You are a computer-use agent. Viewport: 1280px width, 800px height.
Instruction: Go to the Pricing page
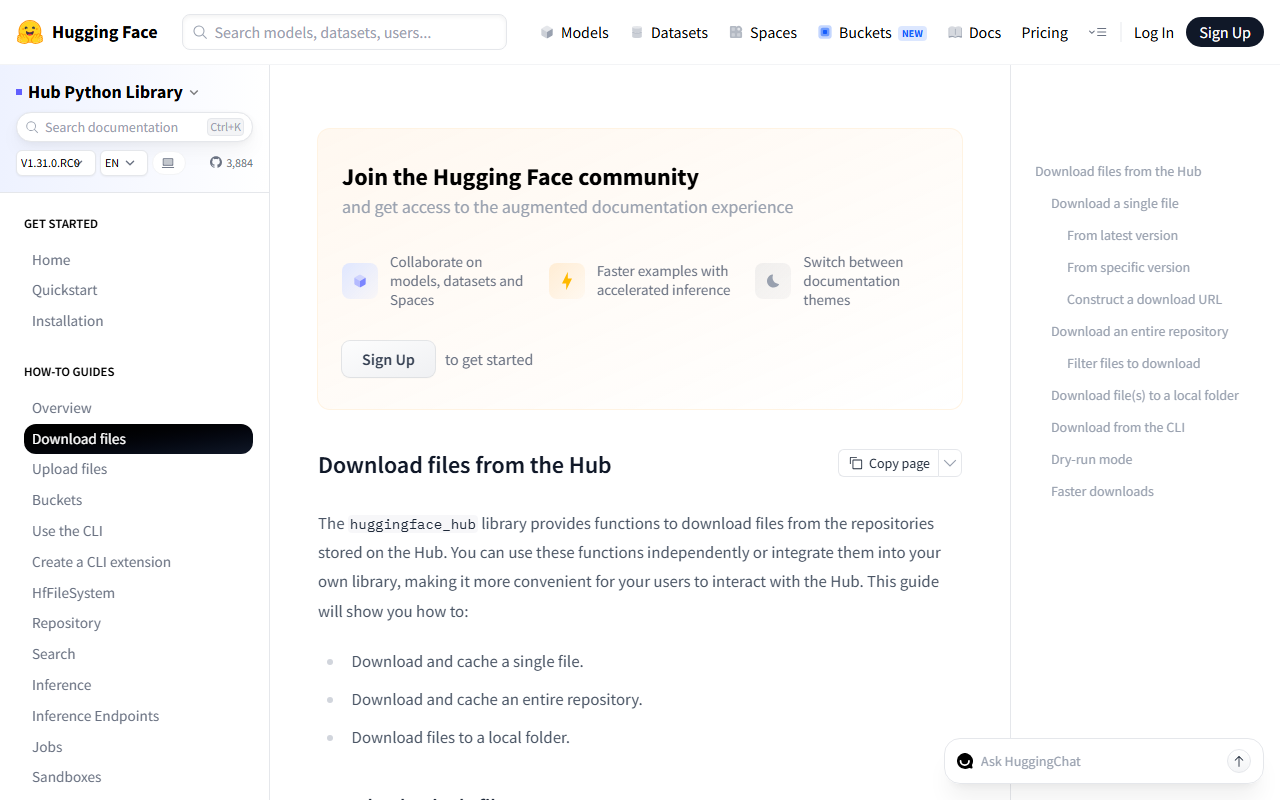[x=1045, y=33]
